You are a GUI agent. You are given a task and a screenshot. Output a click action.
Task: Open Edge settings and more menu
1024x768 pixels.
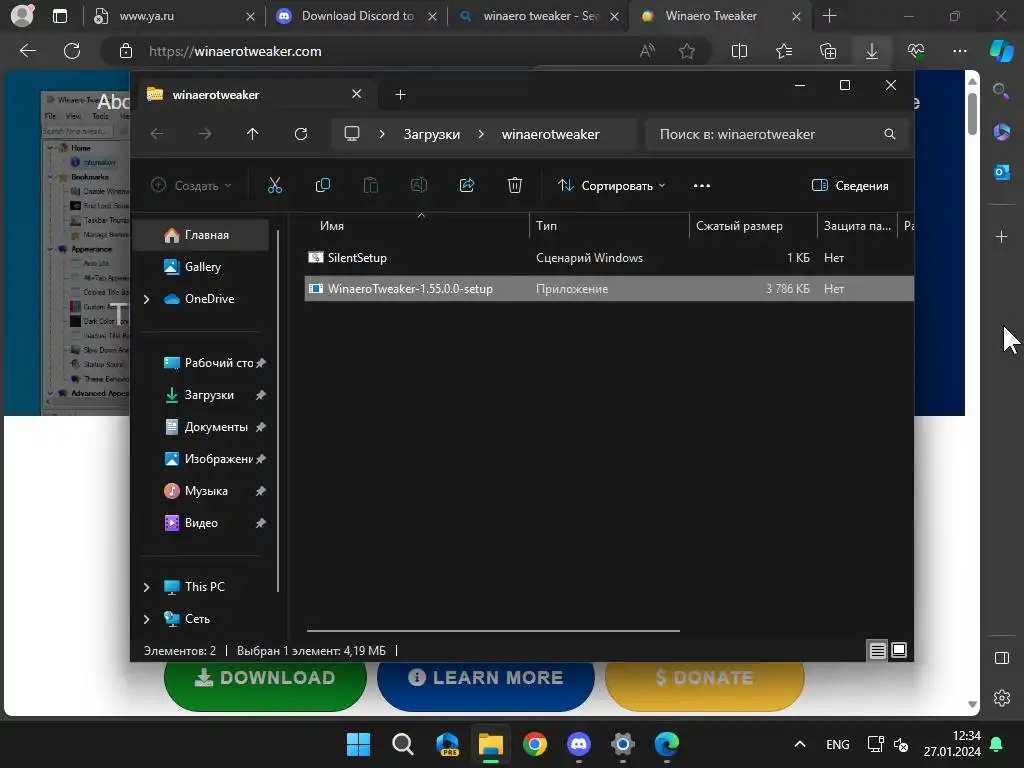[959, 51]
